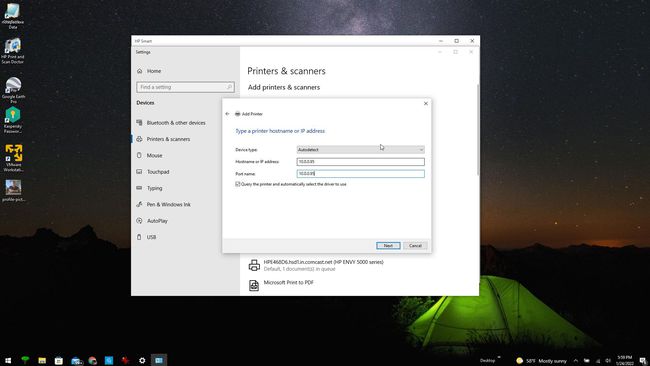The height and width of the screenshot is (366, 650).
Task: Click the Find a setting search box
Action: [x=185, y=87]
